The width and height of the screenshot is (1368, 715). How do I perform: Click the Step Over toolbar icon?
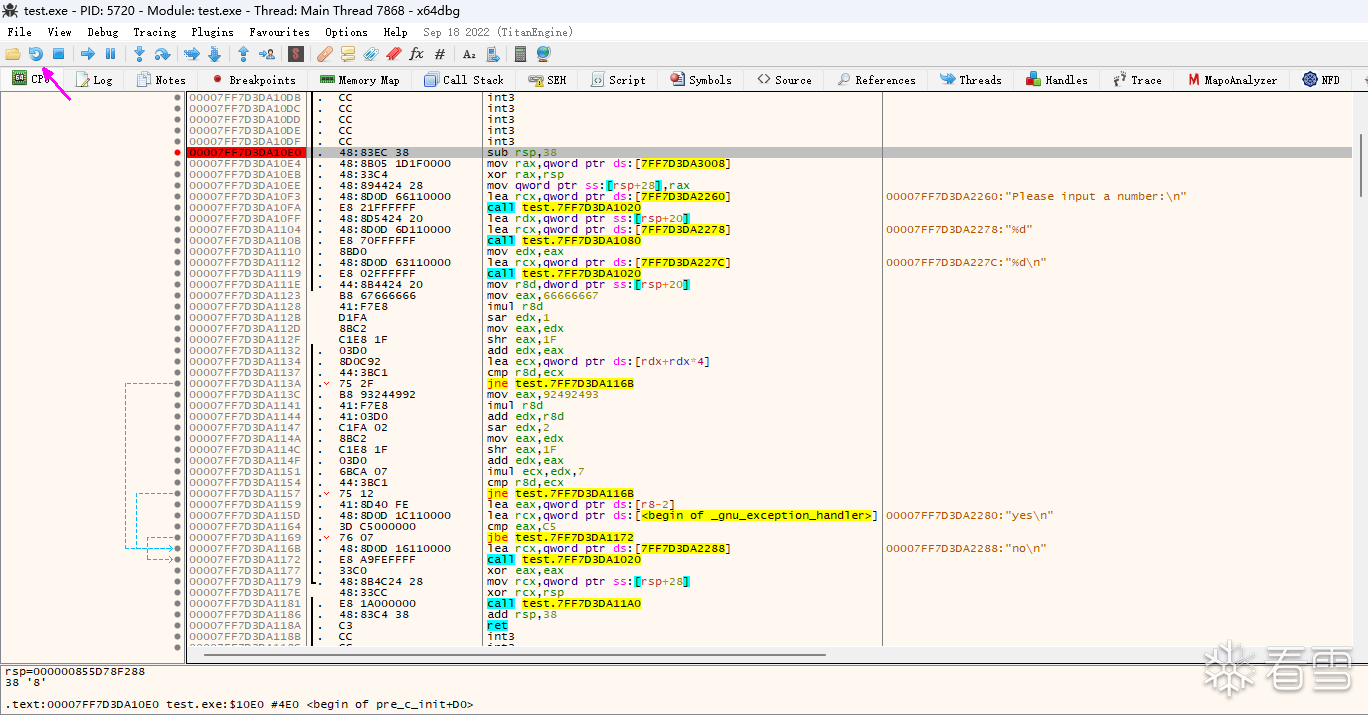point(162,54)
